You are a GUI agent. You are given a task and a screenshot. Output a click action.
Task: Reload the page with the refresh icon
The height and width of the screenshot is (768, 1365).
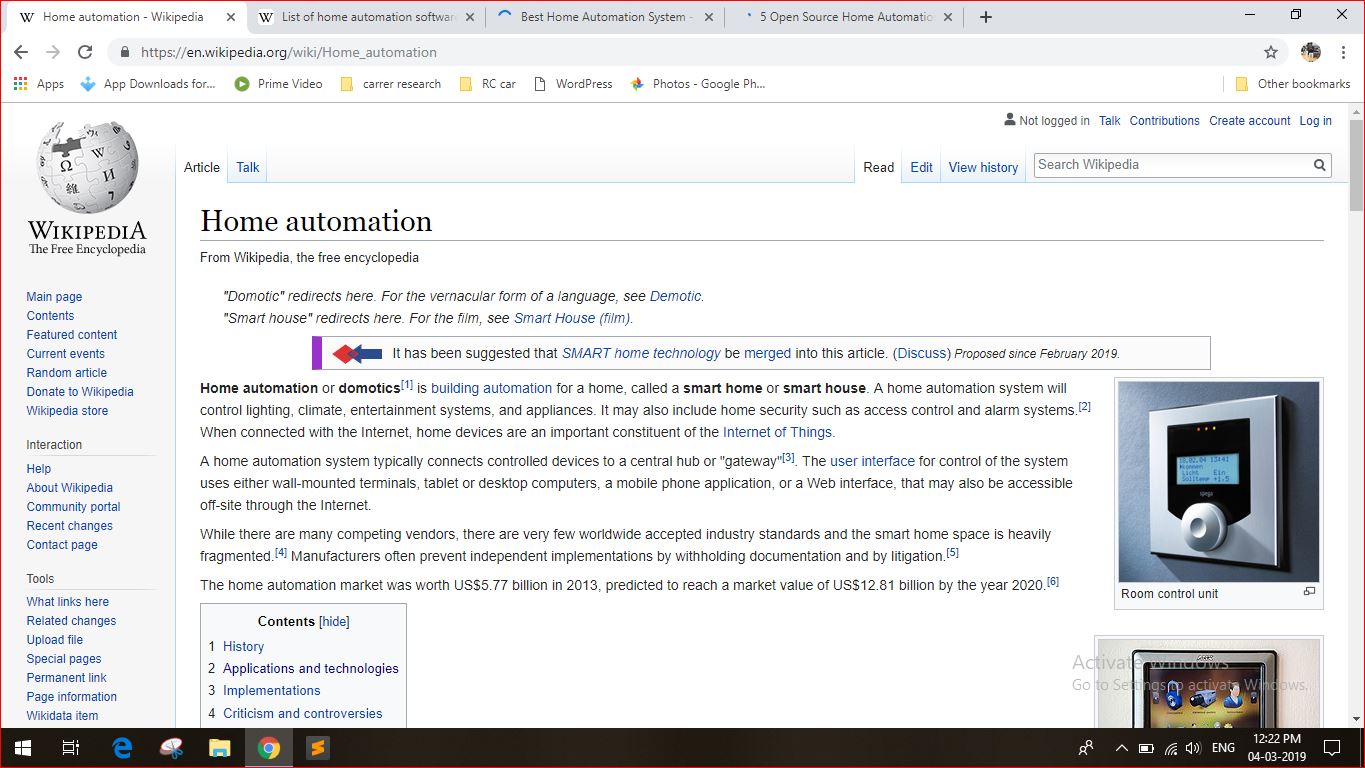point(85,52)
